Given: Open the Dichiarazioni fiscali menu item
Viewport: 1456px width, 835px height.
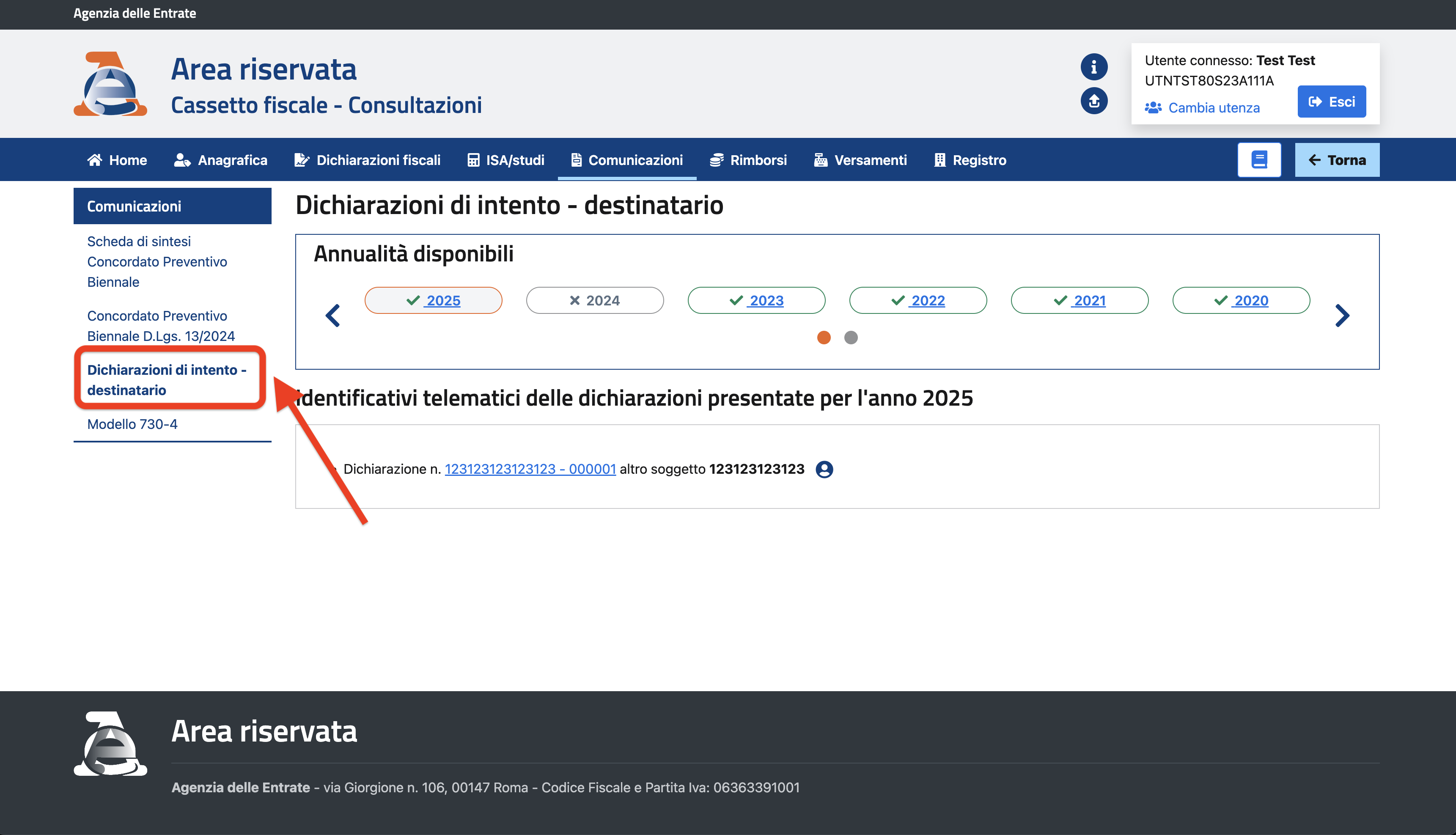Looking at the screenshot, I should click(x=367, y=160).
